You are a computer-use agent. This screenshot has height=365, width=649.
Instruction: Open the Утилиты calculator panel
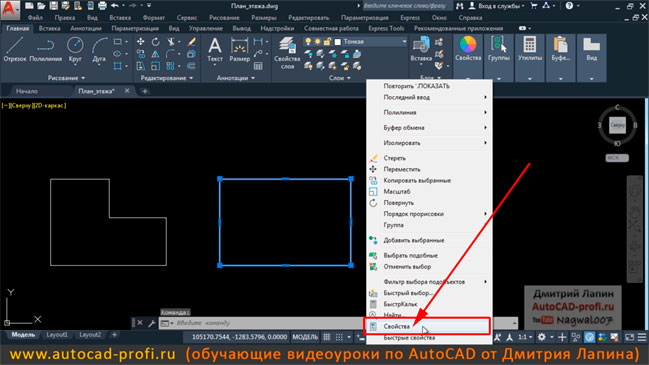pyautogui.click(x=530, y=50)
